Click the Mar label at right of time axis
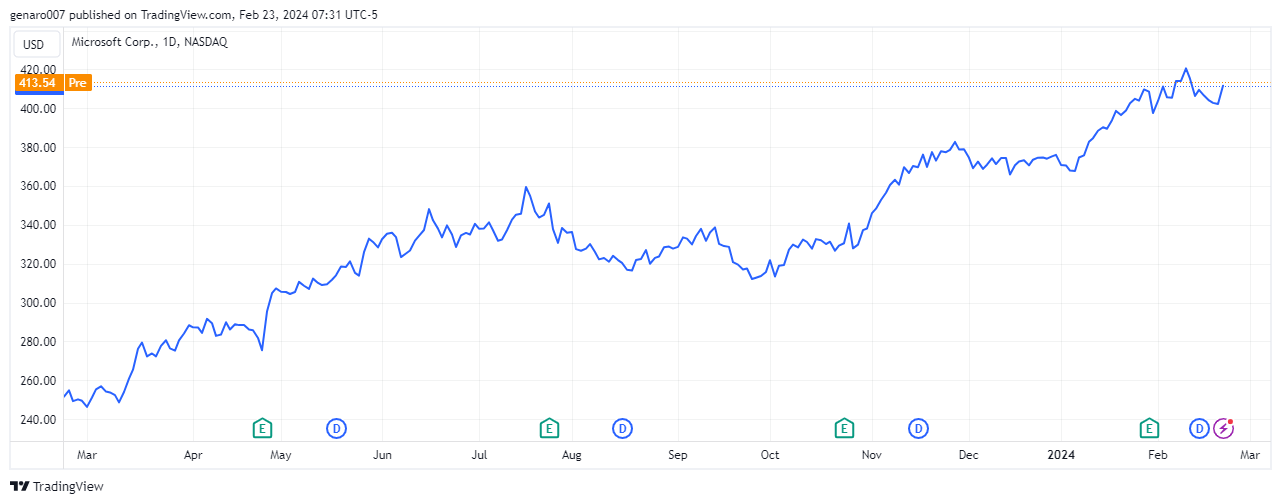The height and width of the screenshot is (504, 1281). (1250, 456)
